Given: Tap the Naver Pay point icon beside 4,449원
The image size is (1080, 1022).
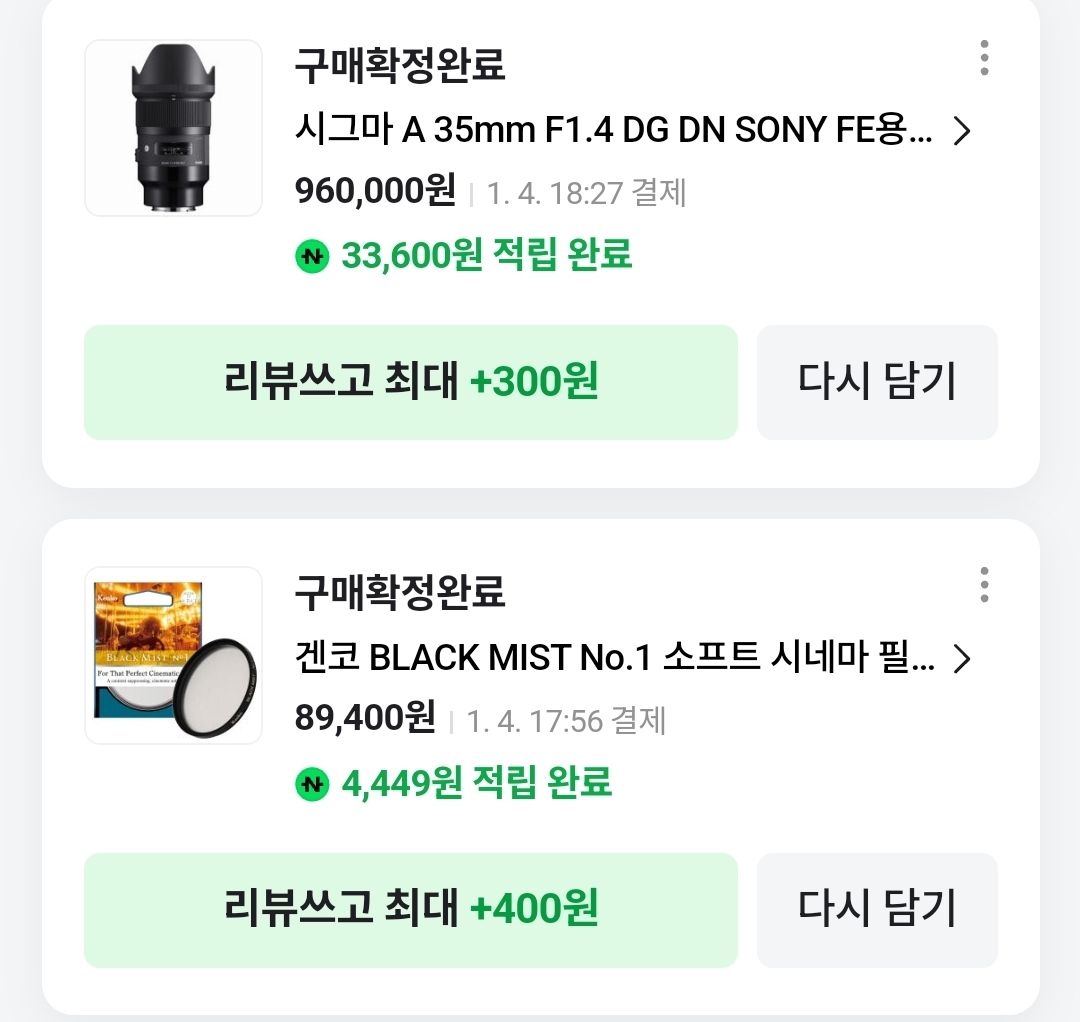Looking at the screenshot, I should click(x=312, y=783).
